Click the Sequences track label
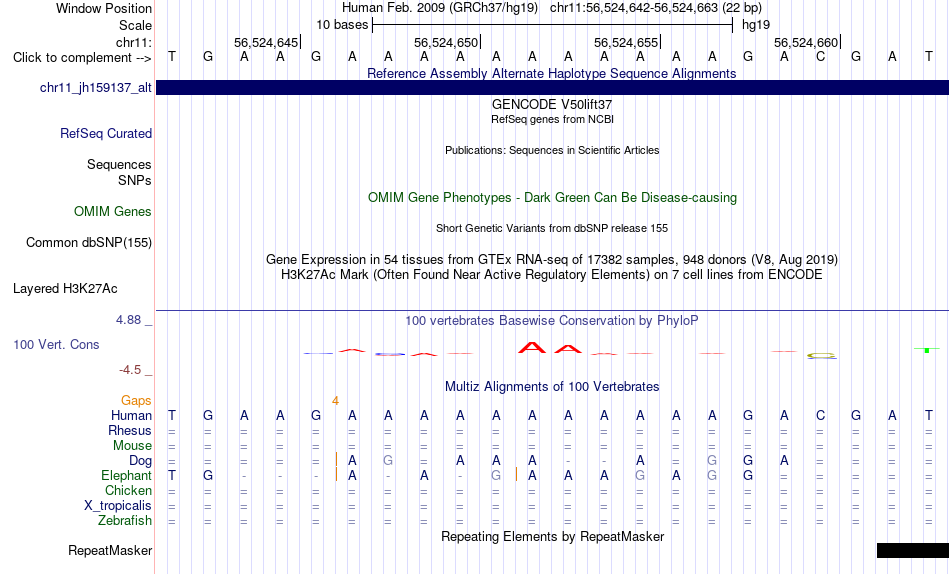This screenshot has height=574, width=950. coord(119,164)
